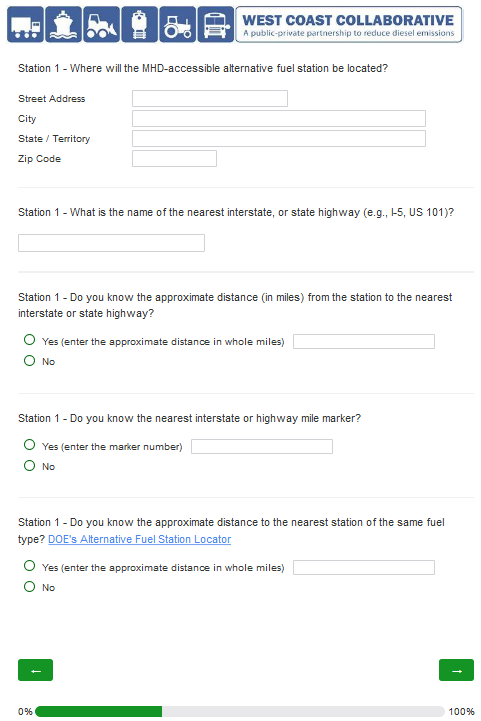Click the tractor icon in header
The height and width of the screenshot is (721, 481).
(x=178, y=24)
